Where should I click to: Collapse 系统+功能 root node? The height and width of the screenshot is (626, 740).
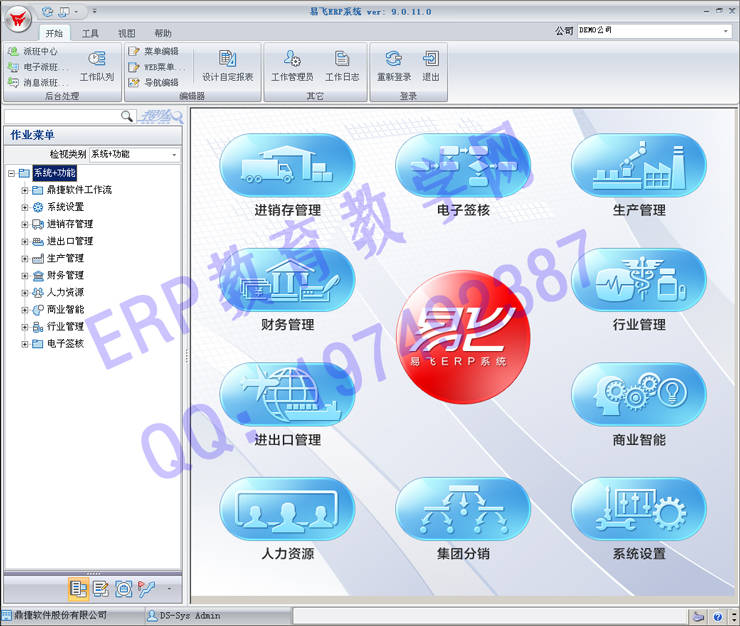click(x=11, y=173)
